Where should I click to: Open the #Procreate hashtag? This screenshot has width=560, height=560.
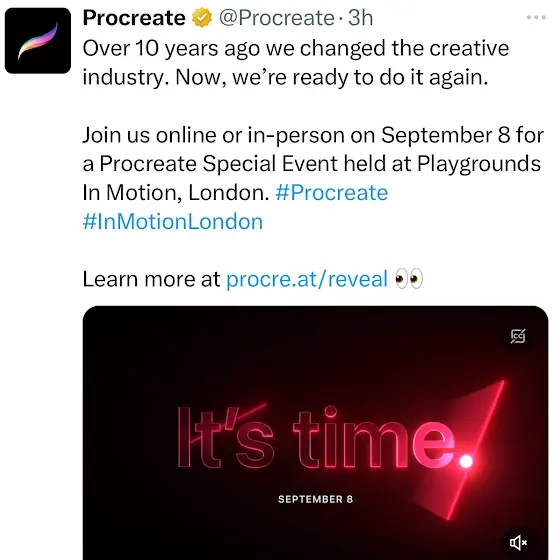tap(332, 193)
